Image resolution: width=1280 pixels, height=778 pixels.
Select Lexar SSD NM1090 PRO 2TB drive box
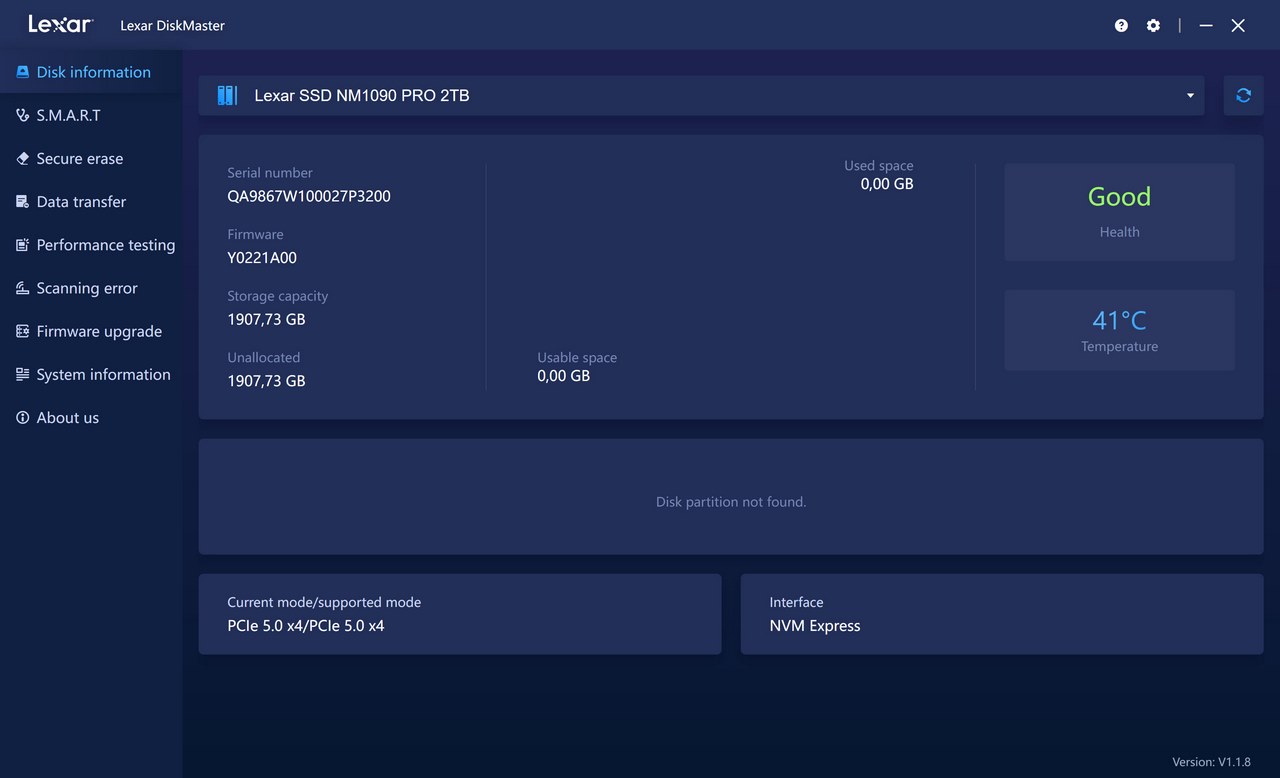(700, 96)
